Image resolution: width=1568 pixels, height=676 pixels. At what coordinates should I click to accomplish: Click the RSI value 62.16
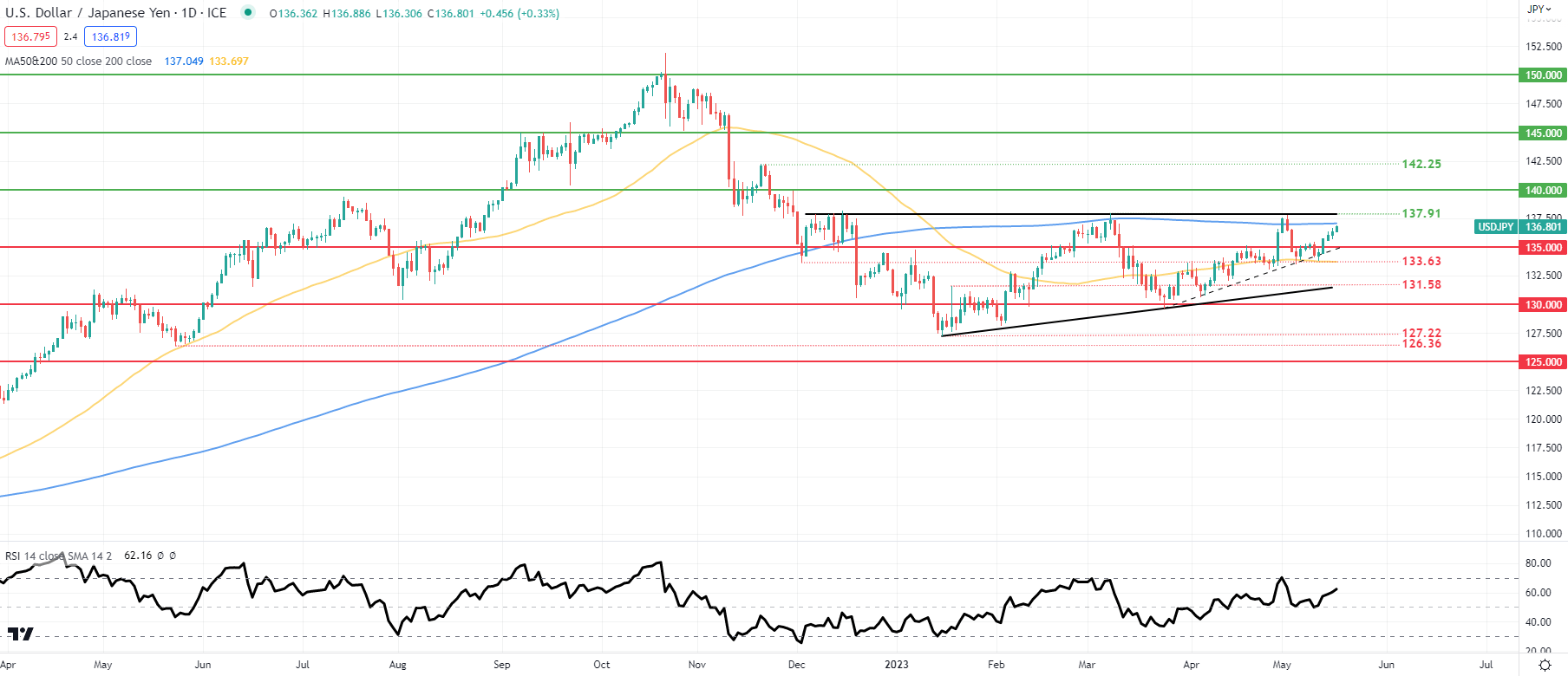pyautogui.click(x=138, y=556)
